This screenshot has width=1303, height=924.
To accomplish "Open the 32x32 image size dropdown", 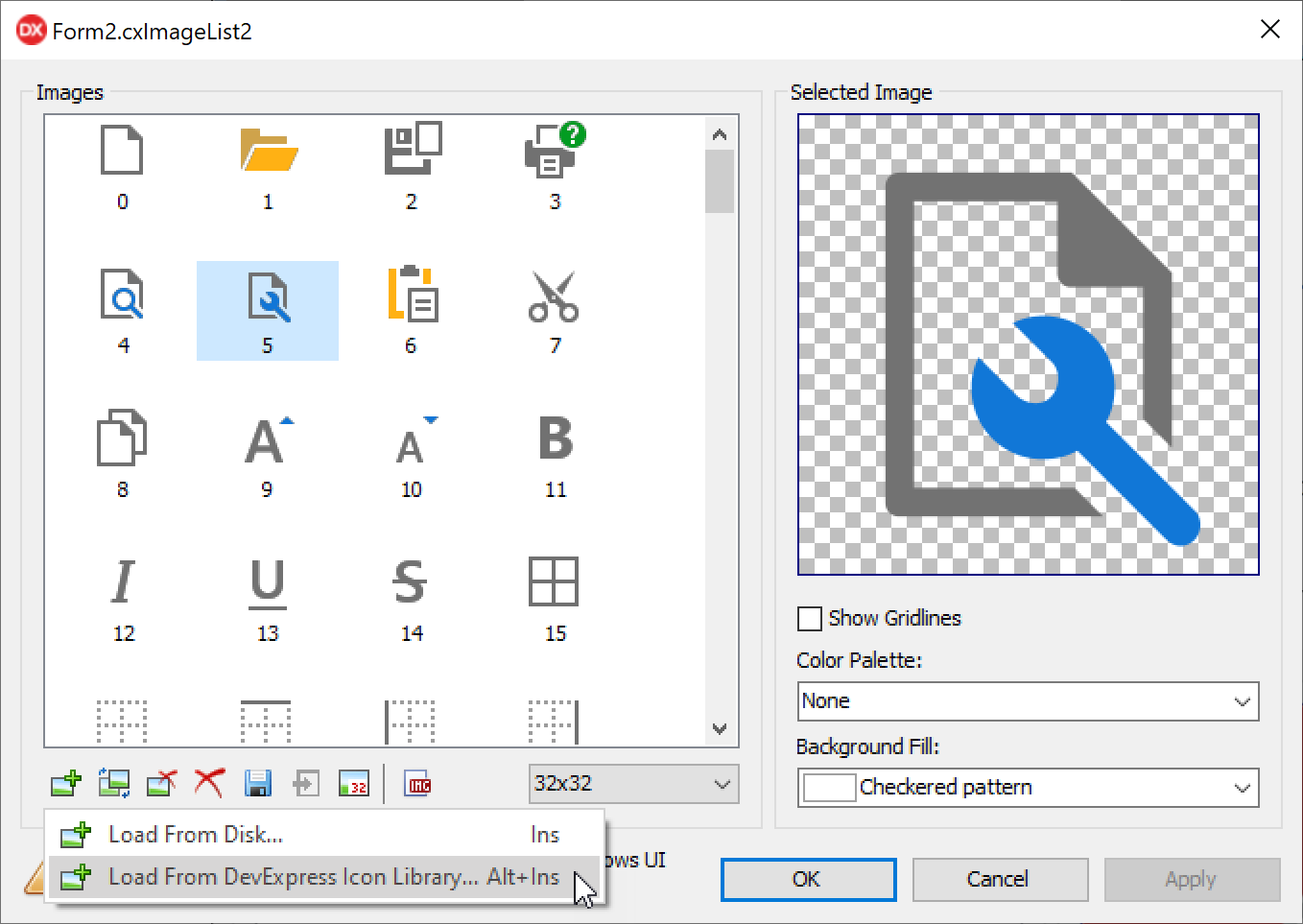I will [x=633, y=784].
